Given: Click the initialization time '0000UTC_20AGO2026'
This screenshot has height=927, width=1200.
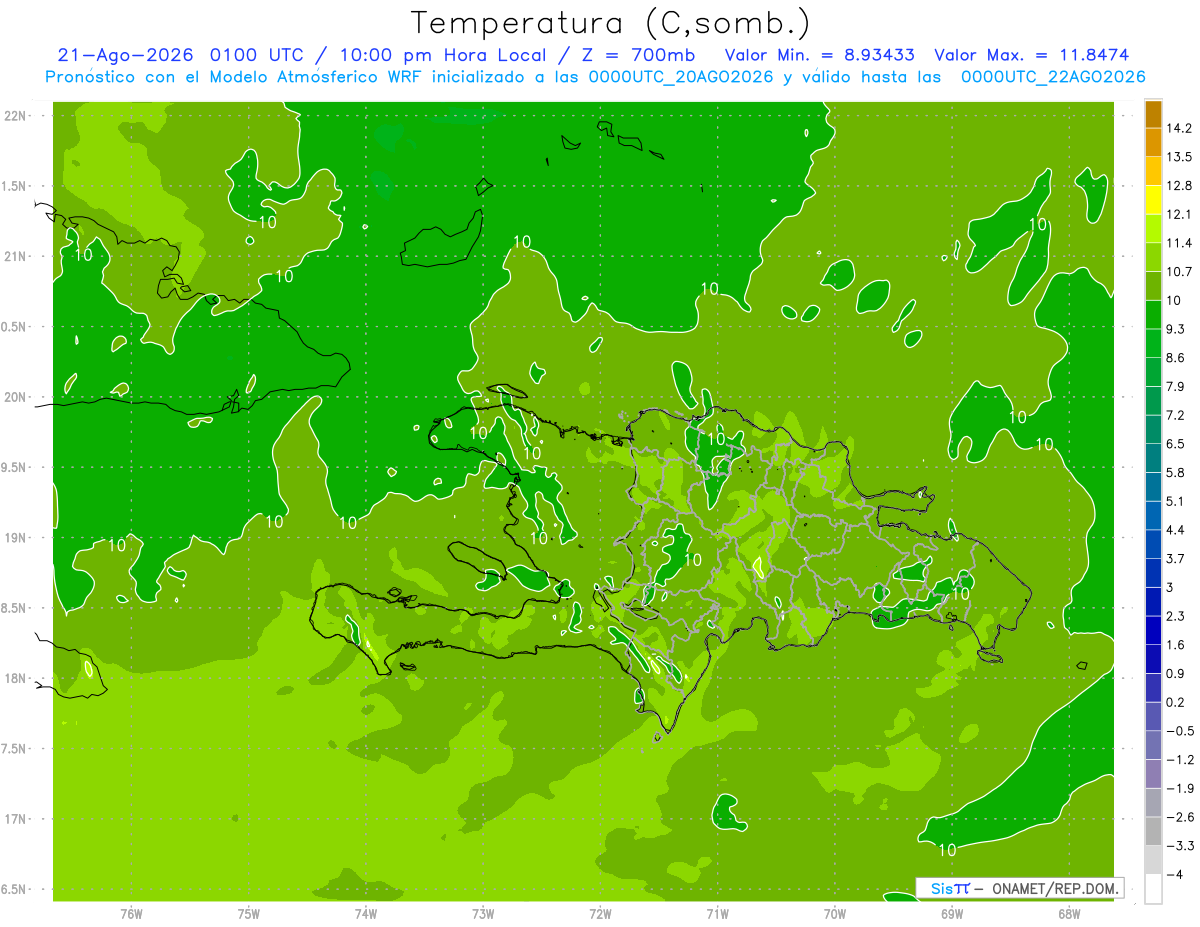Looking at the screenshot, I should tap(680, 77).
